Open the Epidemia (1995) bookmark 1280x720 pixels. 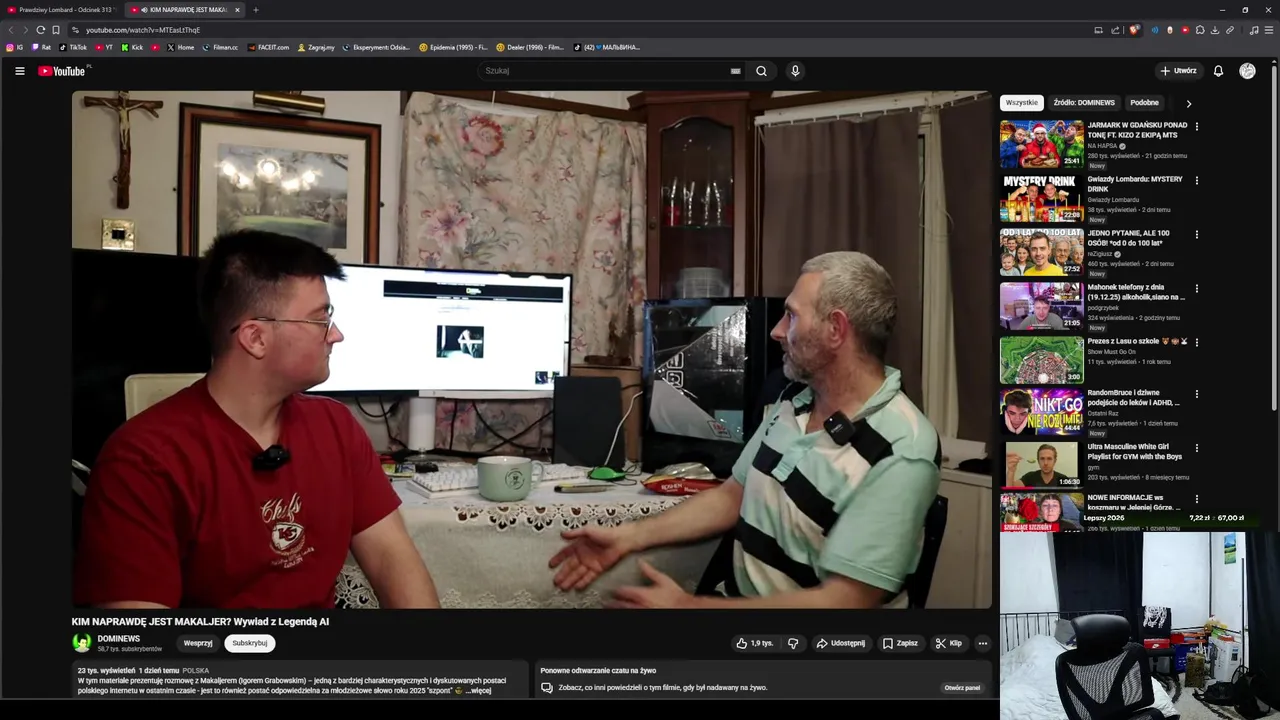pos(453,47)
